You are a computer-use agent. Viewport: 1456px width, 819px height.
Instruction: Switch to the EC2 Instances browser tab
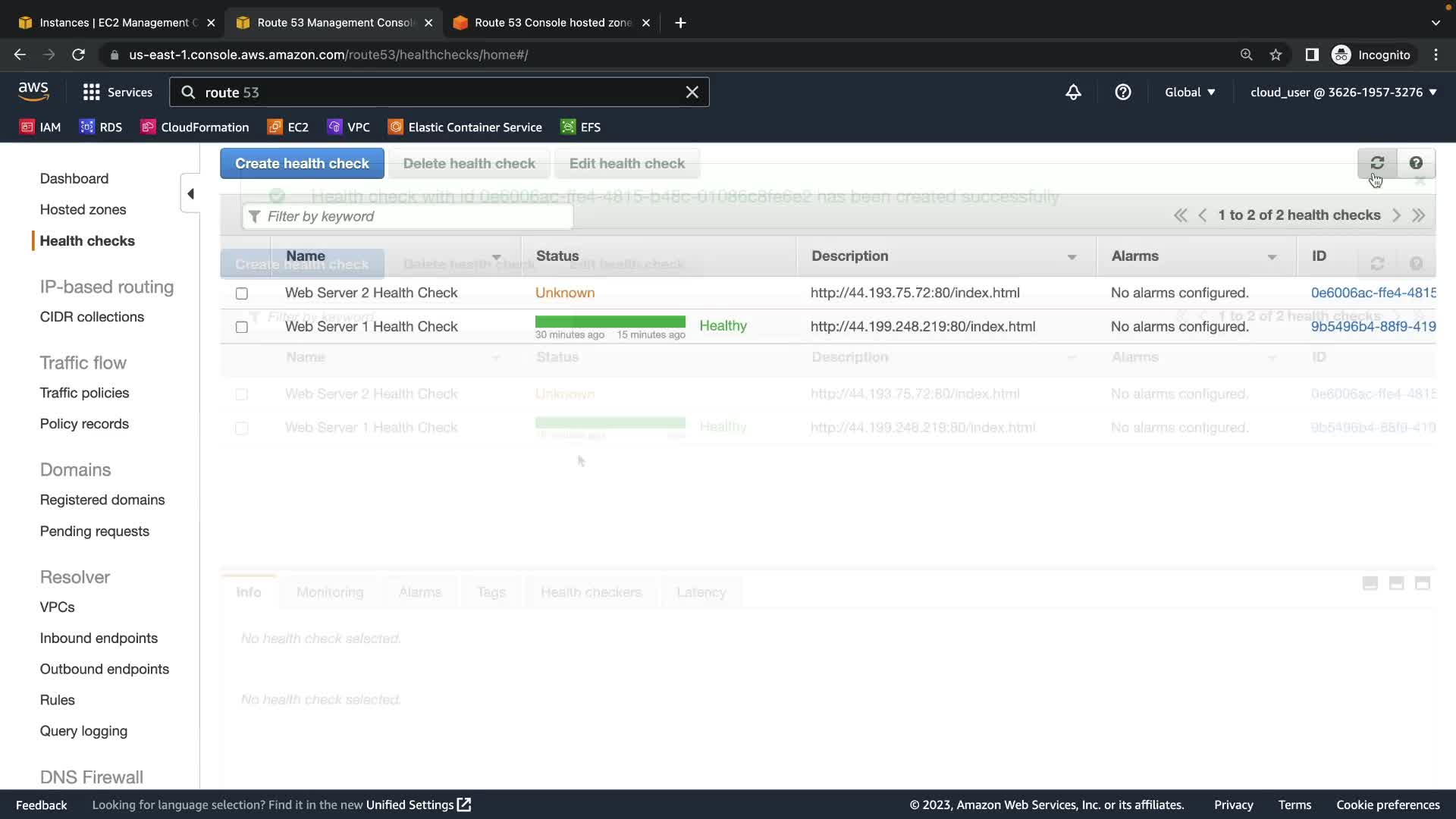(114, 23)
